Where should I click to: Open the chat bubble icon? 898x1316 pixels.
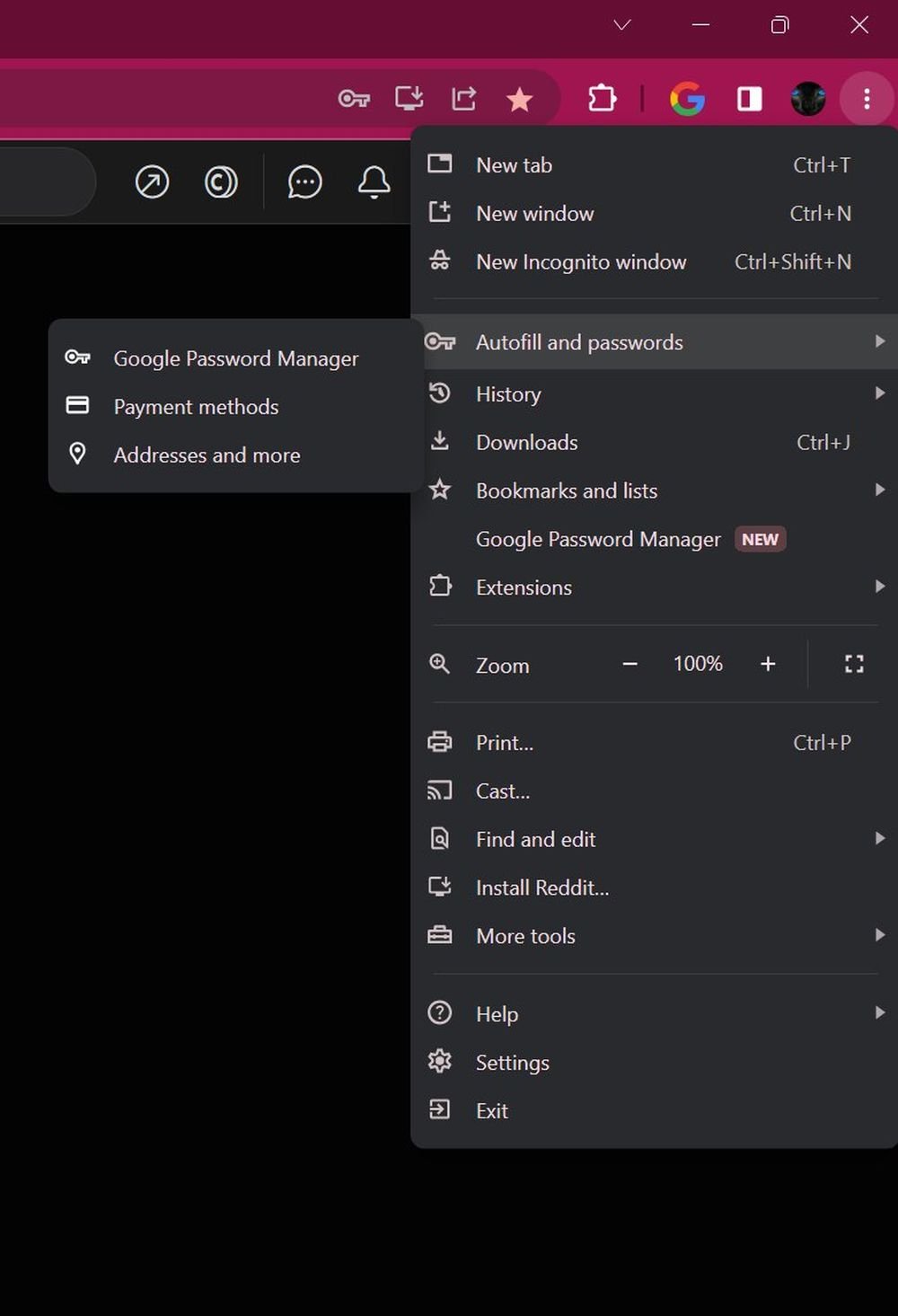tap(304, 182)
